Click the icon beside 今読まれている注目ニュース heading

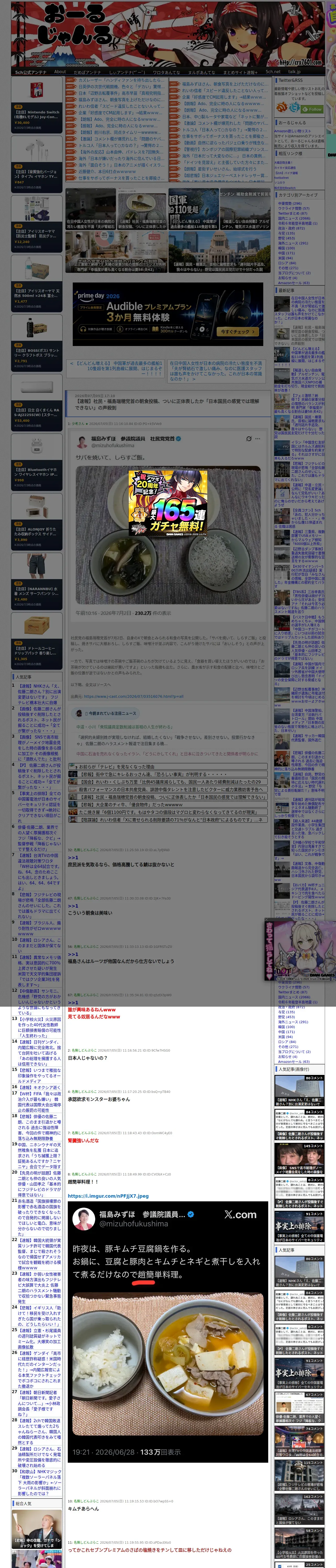point(79,713)
